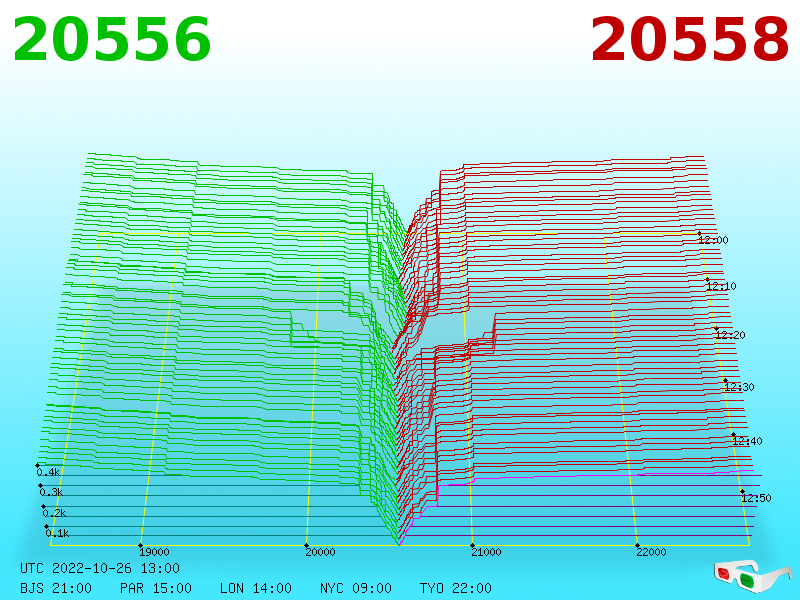Click the 0.1k depth axis label

57,533
